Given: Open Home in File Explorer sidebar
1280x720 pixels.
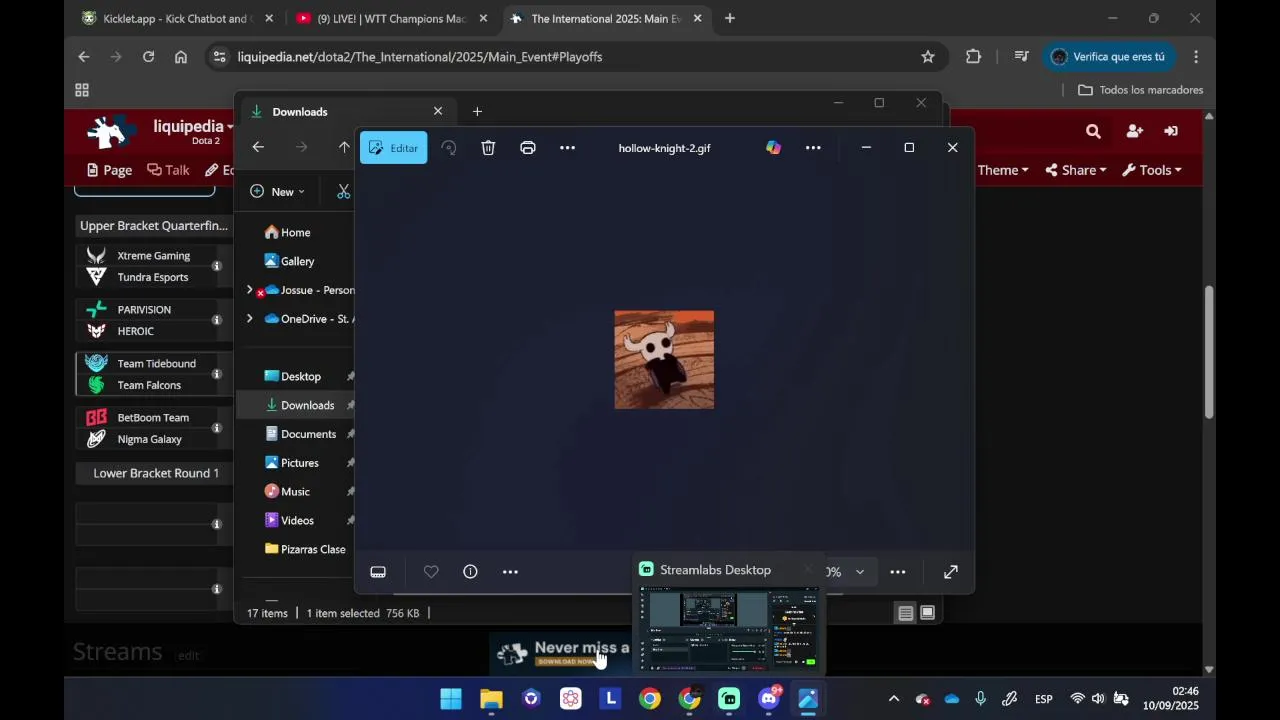Looking at the screenshot, I should click(288, 233).
